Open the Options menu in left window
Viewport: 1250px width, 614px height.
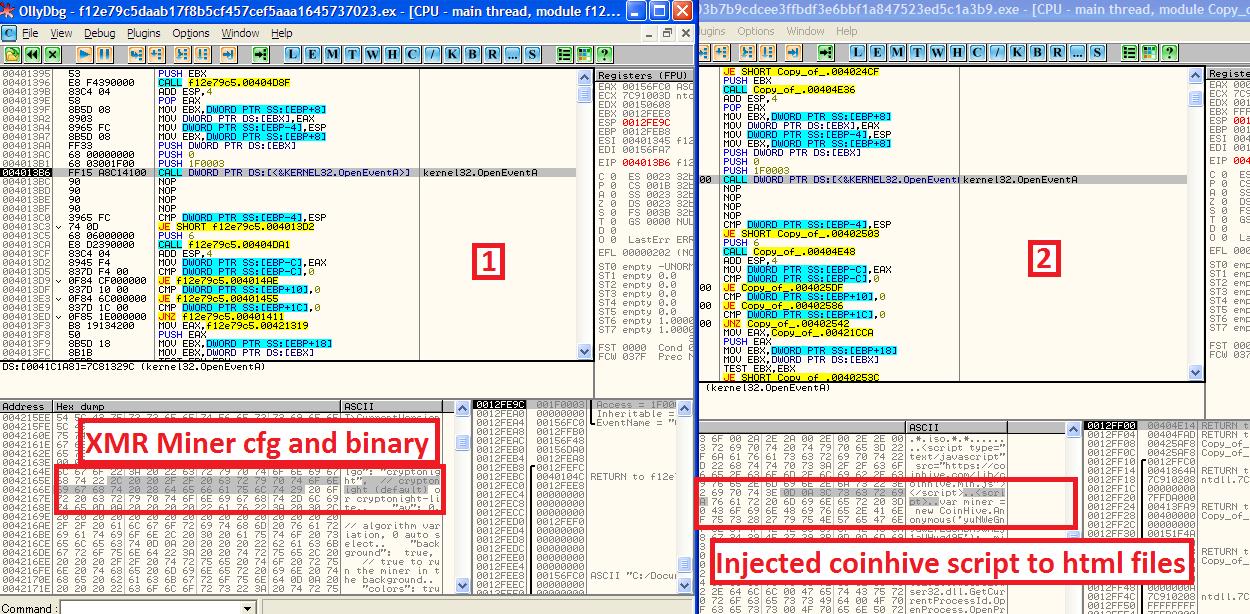click(x=191, y=33)
